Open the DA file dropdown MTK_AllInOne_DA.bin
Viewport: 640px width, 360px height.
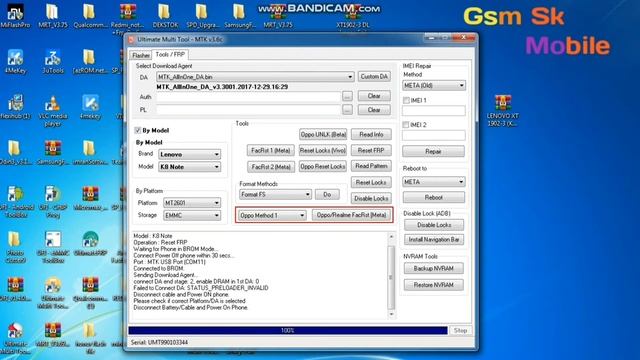click(255, 77)
